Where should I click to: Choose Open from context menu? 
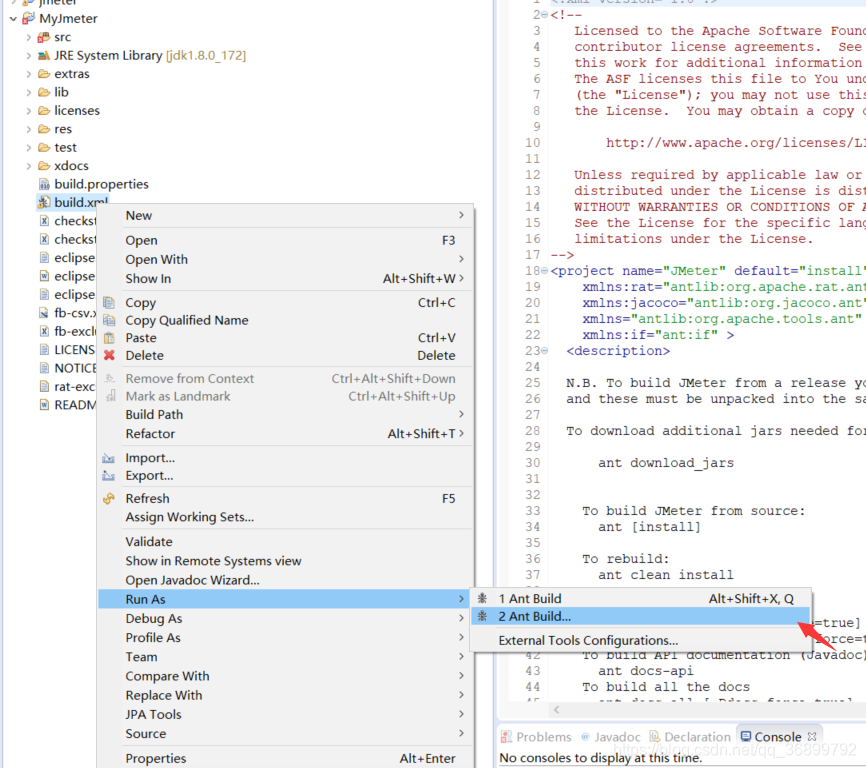coord(286,240)
